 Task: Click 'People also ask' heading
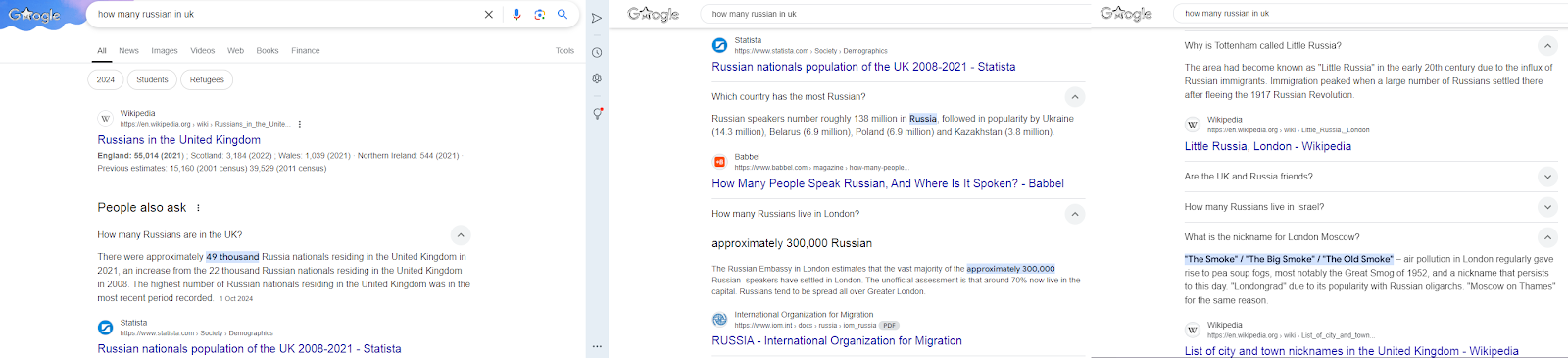click(142, 208)
